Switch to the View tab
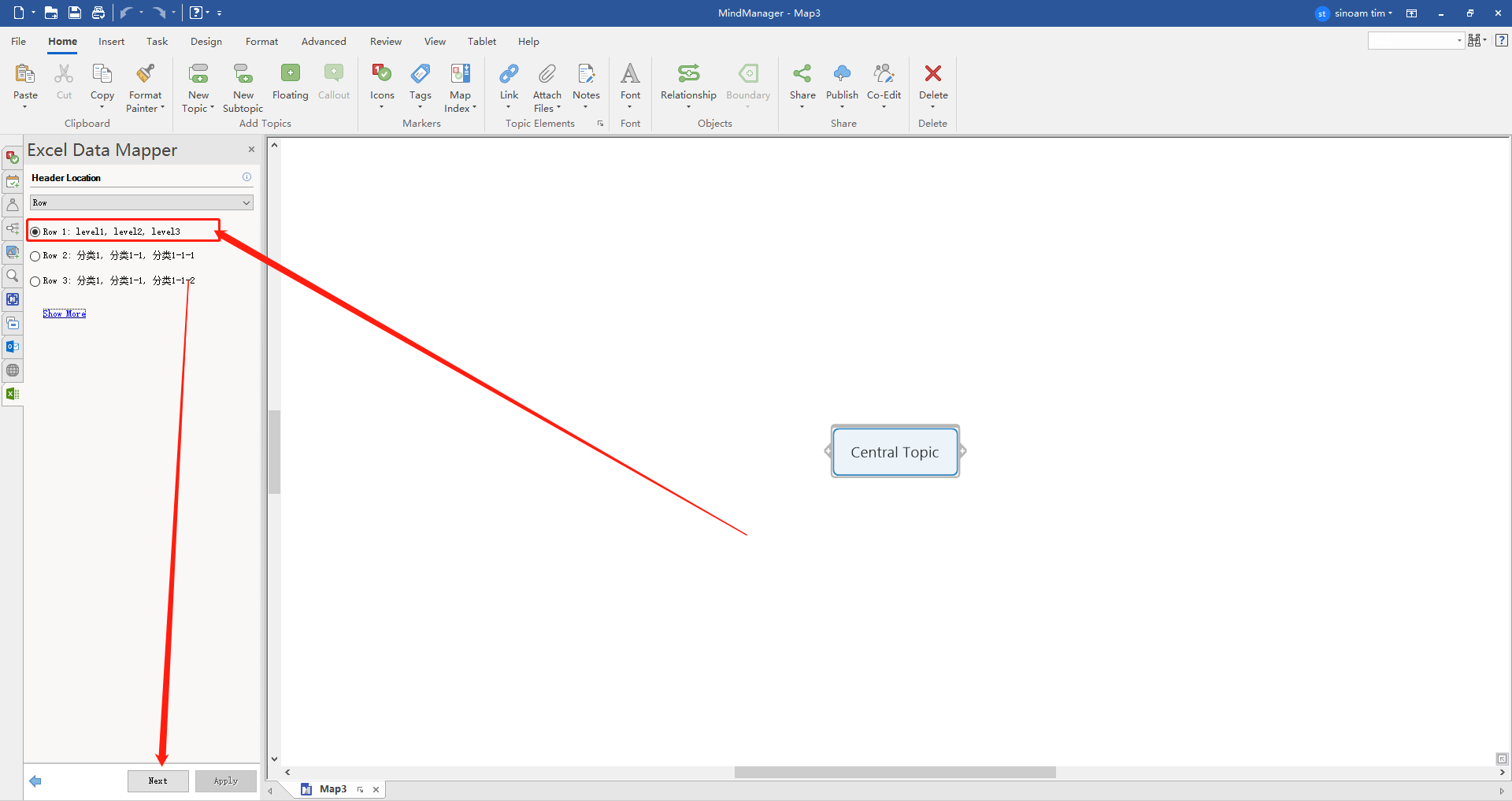 (x=435, y=41)
